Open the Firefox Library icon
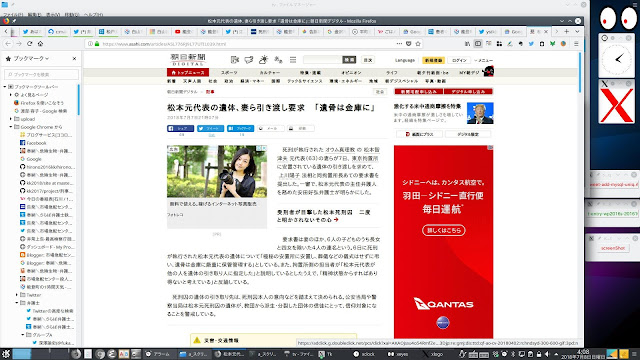Screen dimensions: 640x360 click(467, 44)
